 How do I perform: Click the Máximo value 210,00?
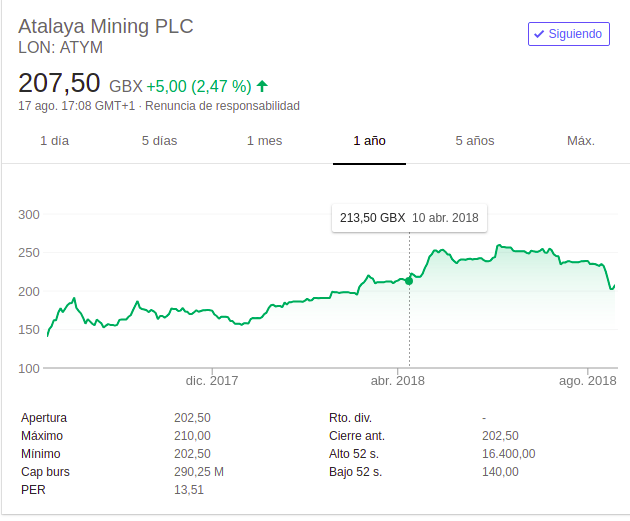[x=192, y=436]
